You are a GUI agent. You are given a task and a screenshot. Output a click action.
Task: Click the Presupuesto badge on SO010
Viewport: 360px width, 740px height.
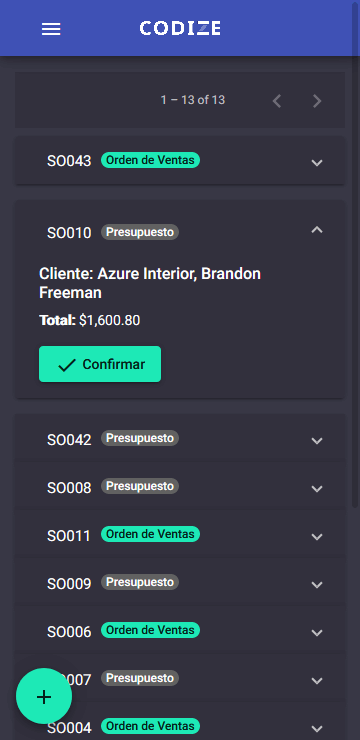coord(140,232)
